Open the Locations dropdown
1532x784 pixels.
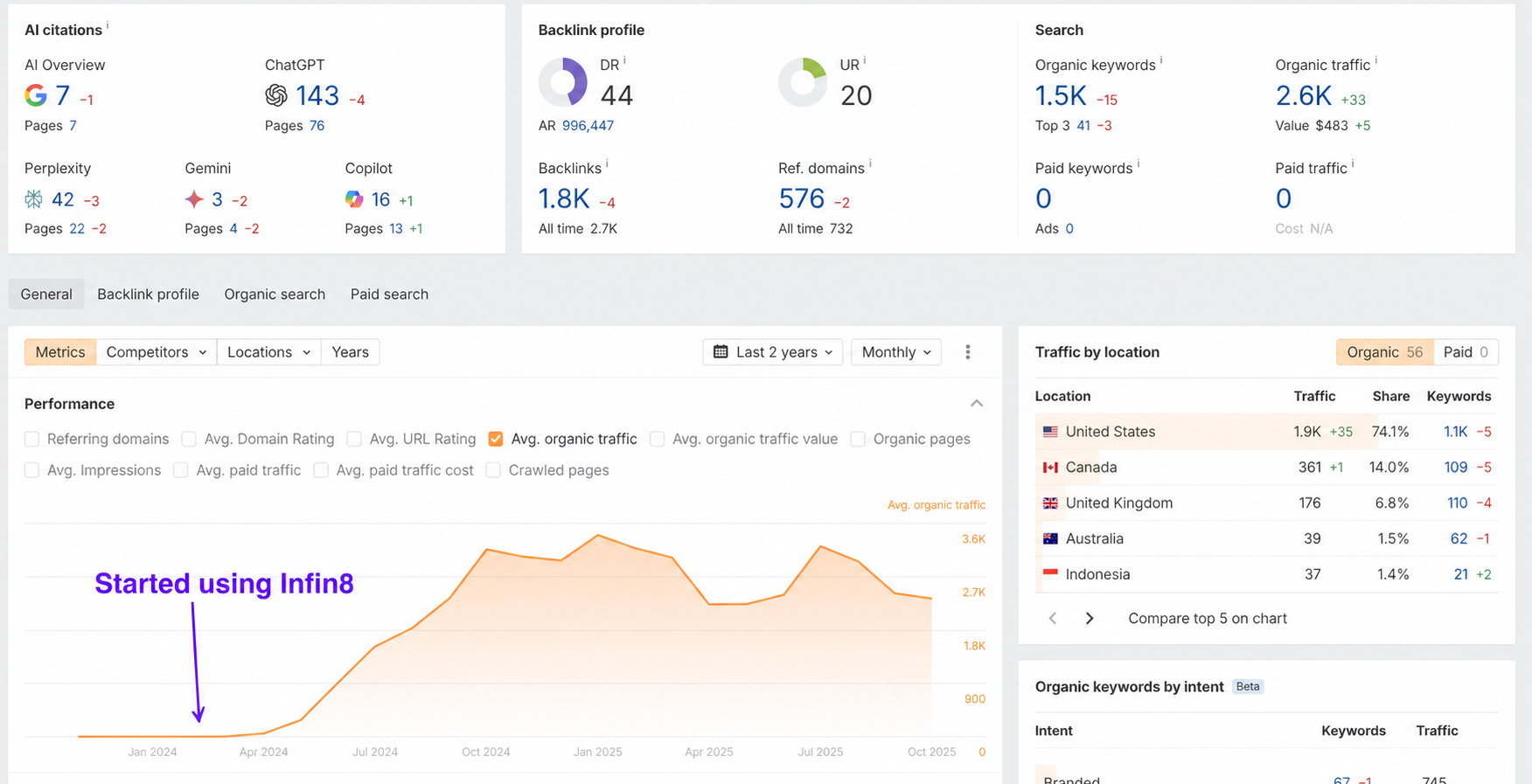coord(269,352)
